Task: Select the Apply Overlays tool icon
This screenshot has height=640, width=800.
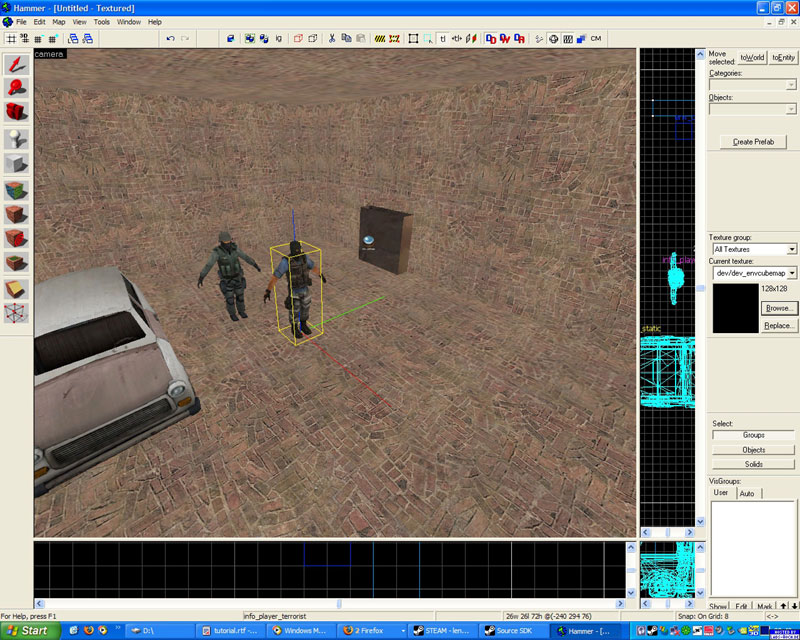Action: click(16, 262)
